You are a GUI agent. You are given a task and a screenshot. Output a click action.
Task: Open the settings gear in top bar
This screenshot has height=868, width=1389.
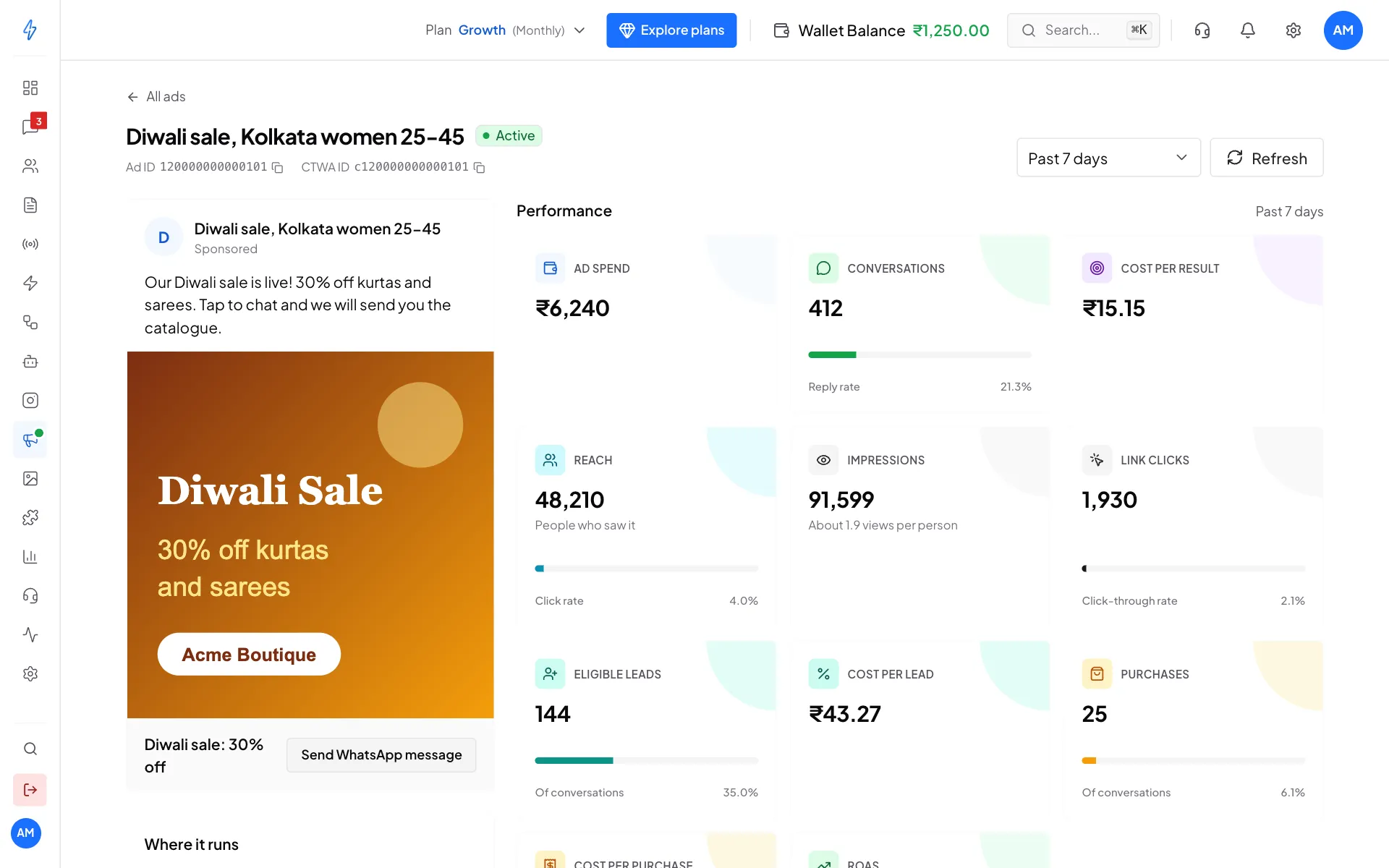[x=1293, y=30]
